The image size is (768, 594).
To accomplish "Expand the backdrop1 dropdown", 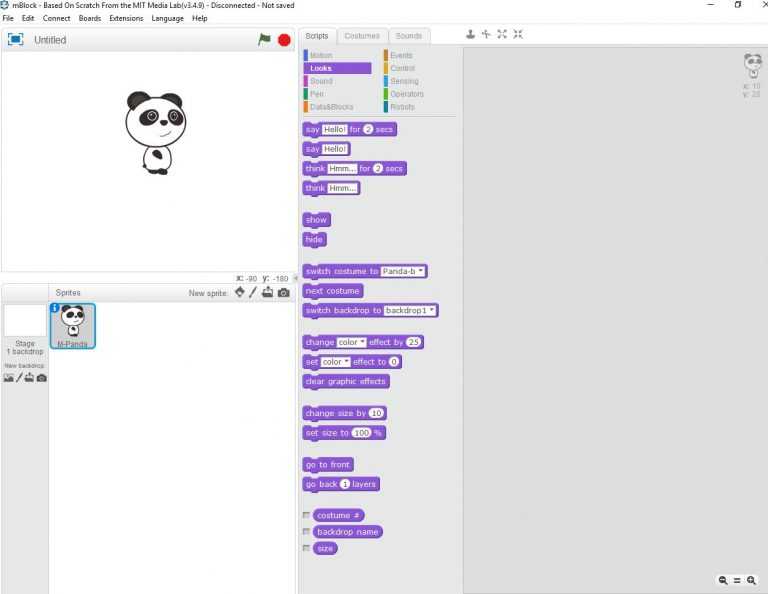I will pos(411,311).
